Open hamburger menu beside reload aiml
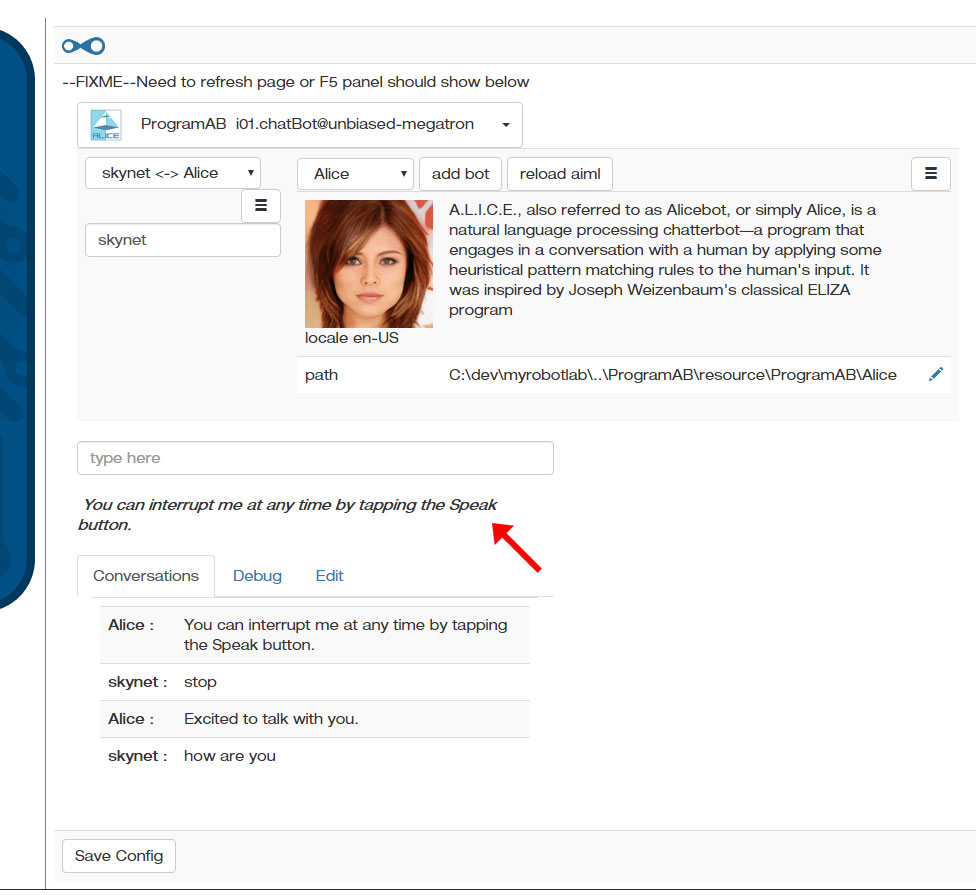This screenshot has width=976, height=895. [x=931, y=174]
